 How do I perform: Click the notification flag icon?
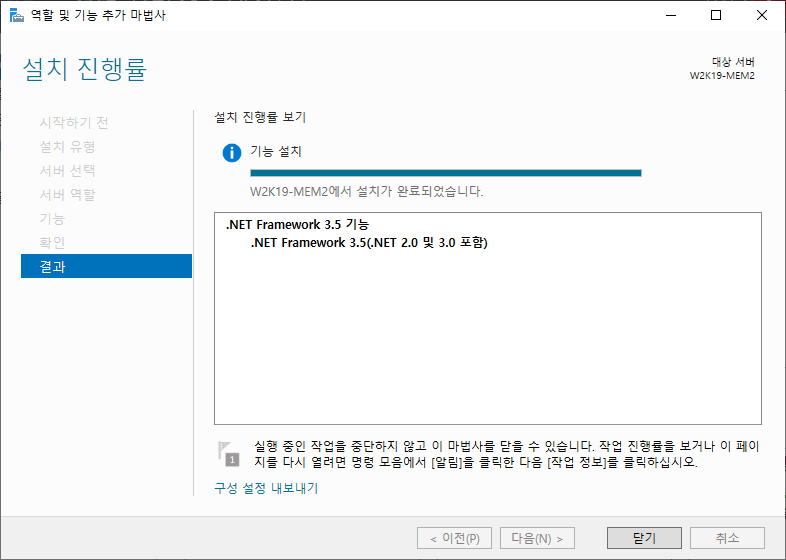click(228, 454)
